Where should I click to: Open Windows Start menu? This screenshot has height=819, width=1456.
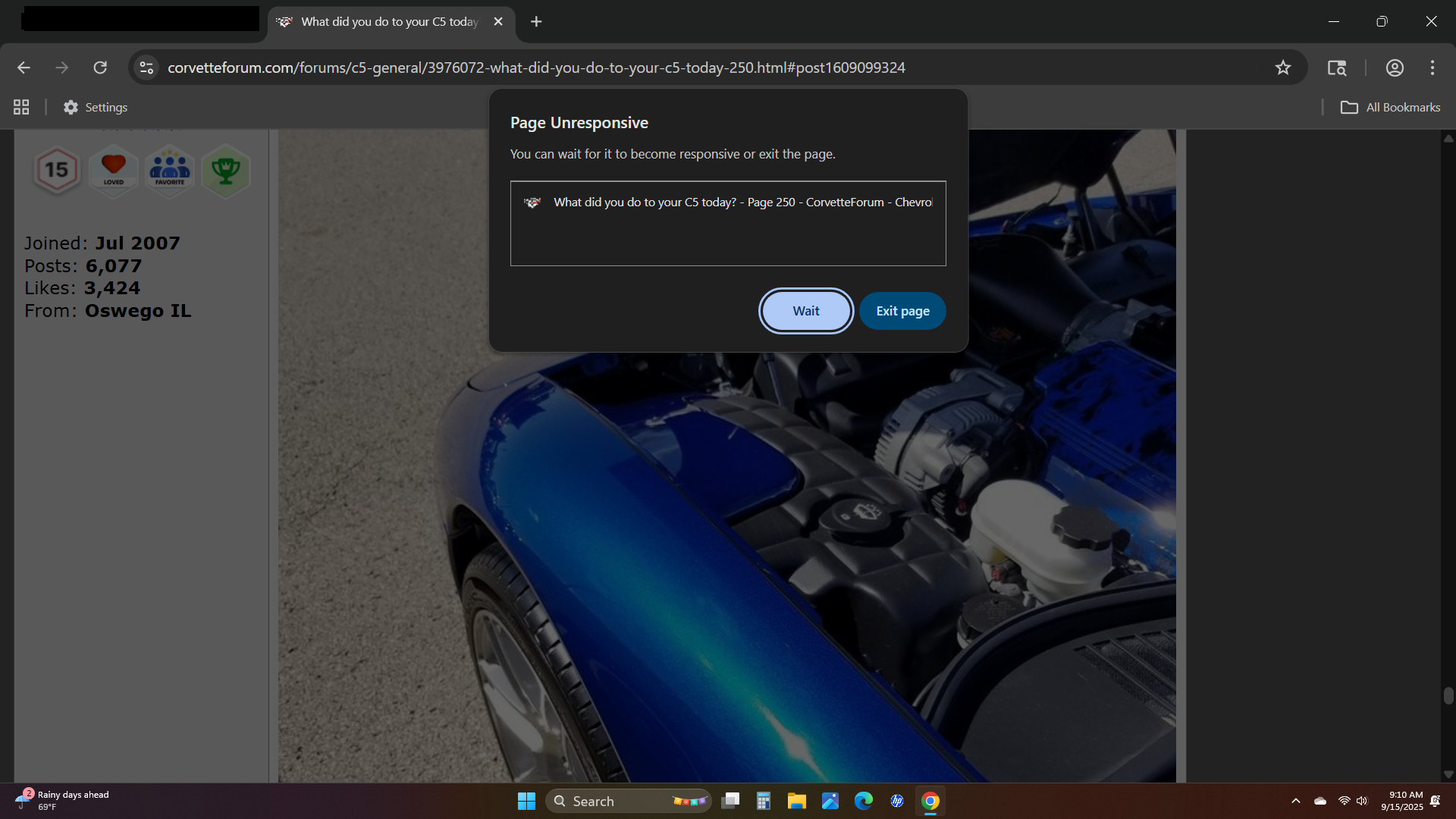pyautogui.click(x=526, y=801)
